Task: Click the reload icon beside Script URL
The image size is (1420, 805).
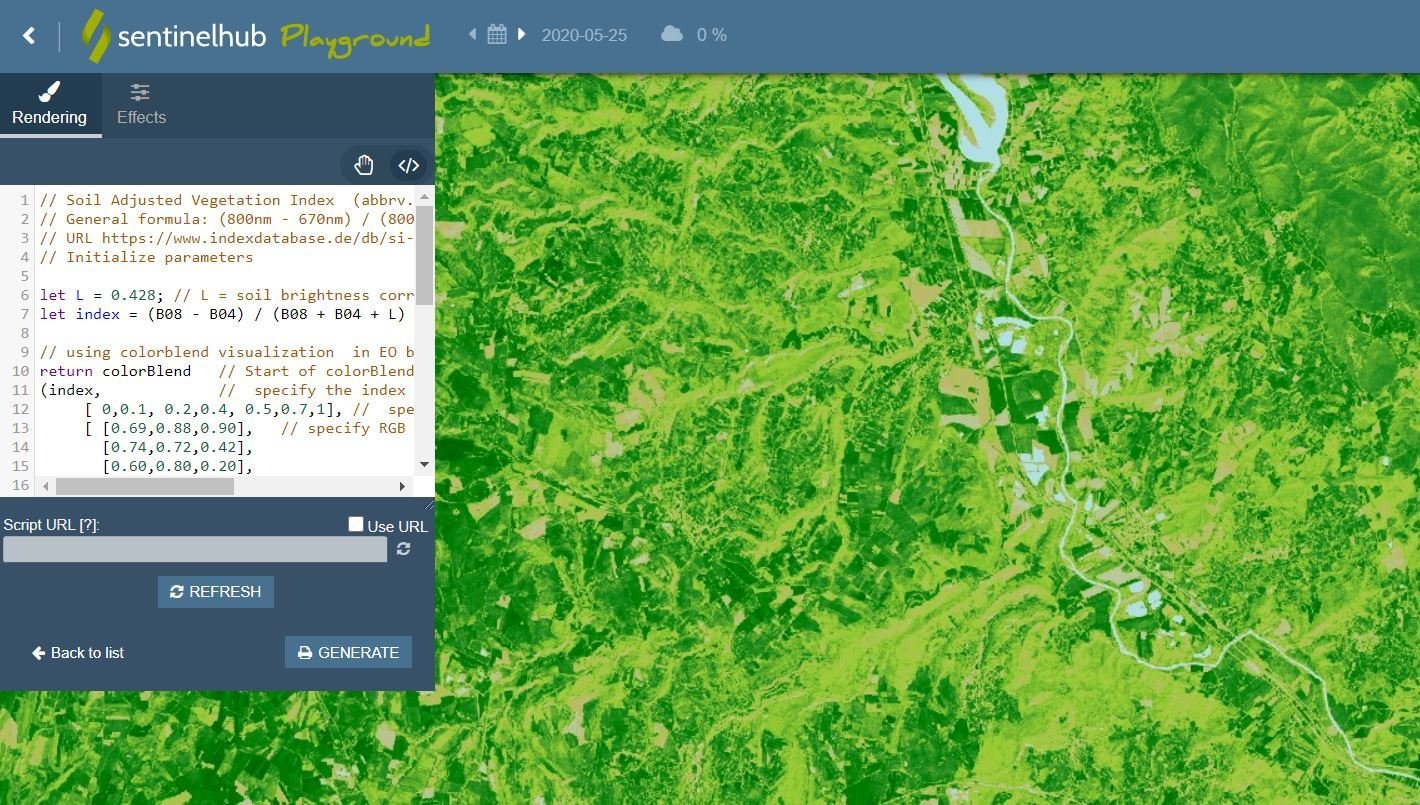Action: [403, 549]
